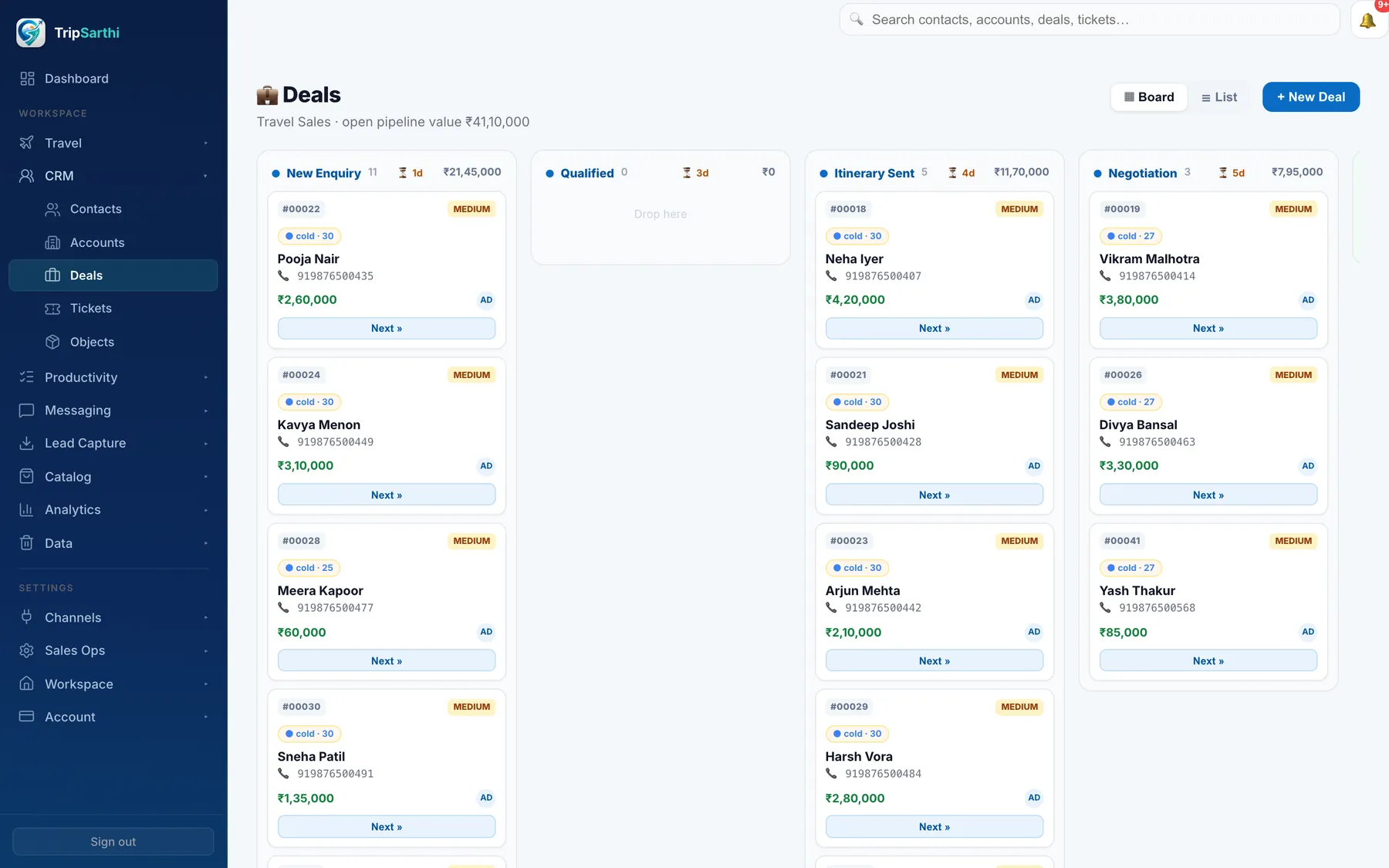The width and height of the screenshot is (1389, 868).
Task: Click the Channels plug icon
Action: click(27, 617)
